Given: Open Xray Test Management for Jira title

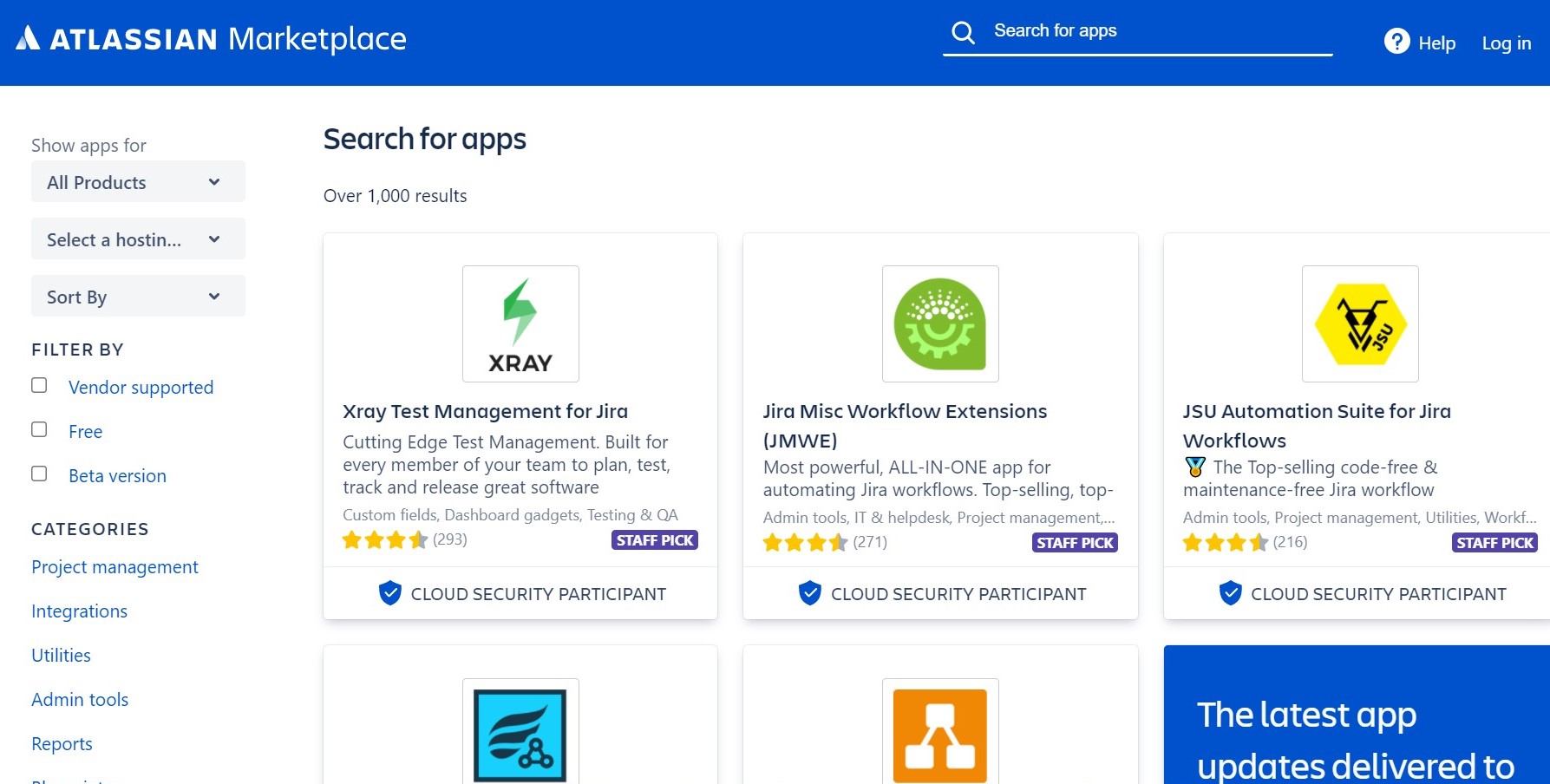Looking at the screenshot, I should pos(485,411).
